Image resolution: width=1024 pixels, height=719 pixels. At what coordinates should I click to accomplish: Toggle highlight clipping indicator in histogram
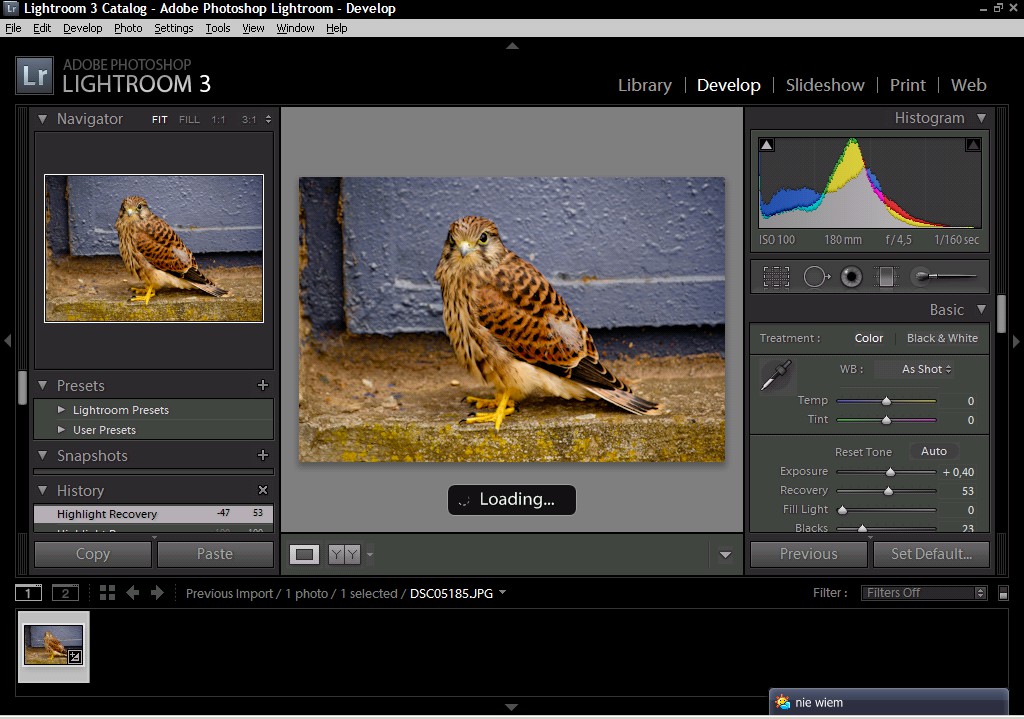coord(973,144)
